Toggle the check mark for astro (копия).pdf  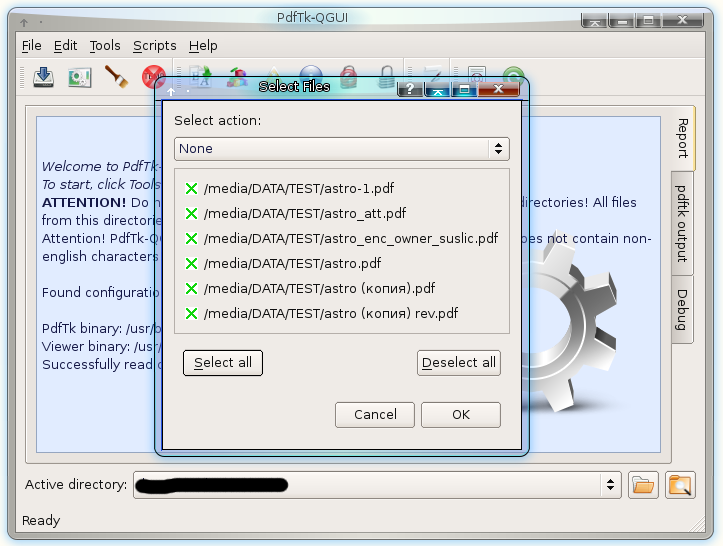[191, 289]
